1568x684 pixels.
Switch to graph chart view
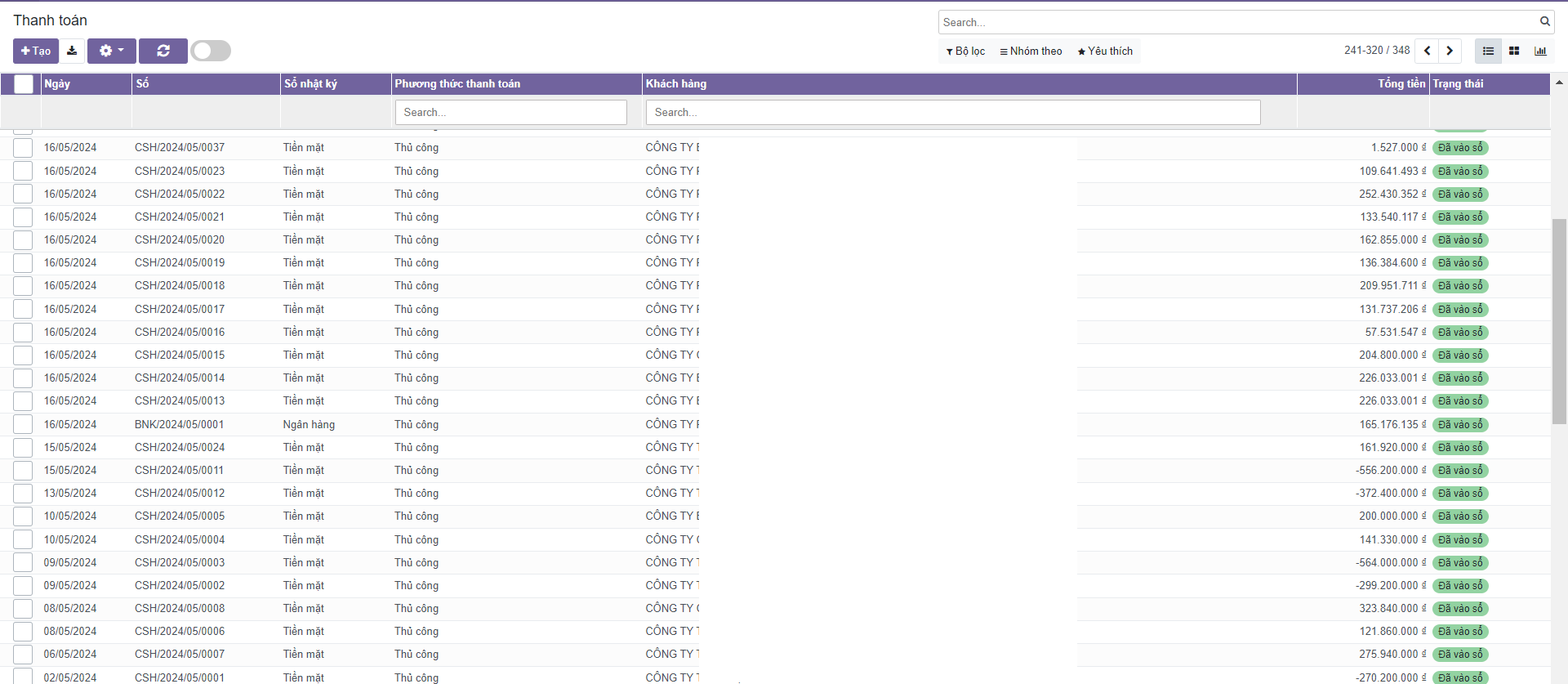(x=1540, y=51)
